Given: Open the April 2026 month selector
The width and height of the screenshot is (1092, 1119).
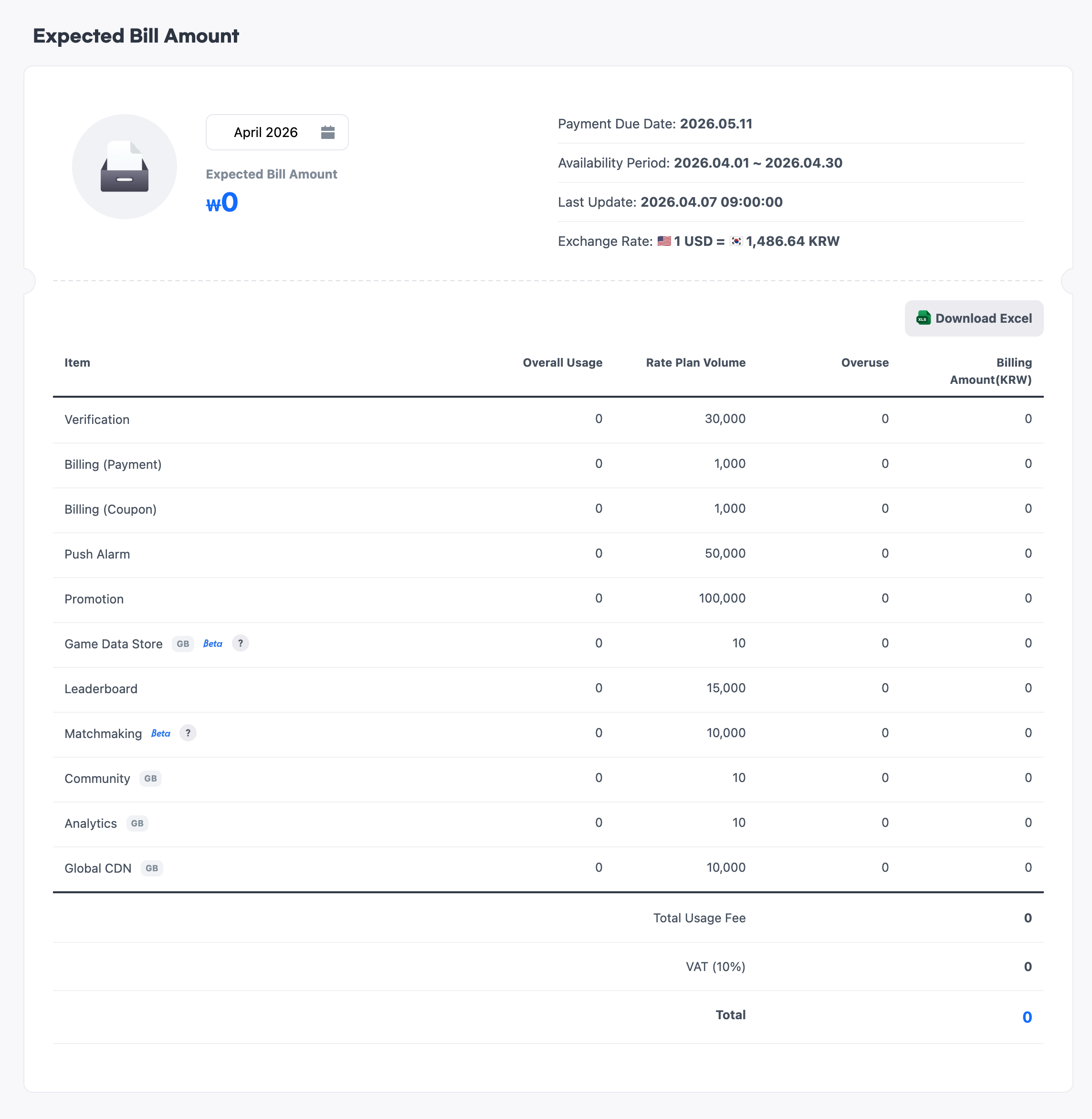Looking at the screenshot, I should coord(266,133).
